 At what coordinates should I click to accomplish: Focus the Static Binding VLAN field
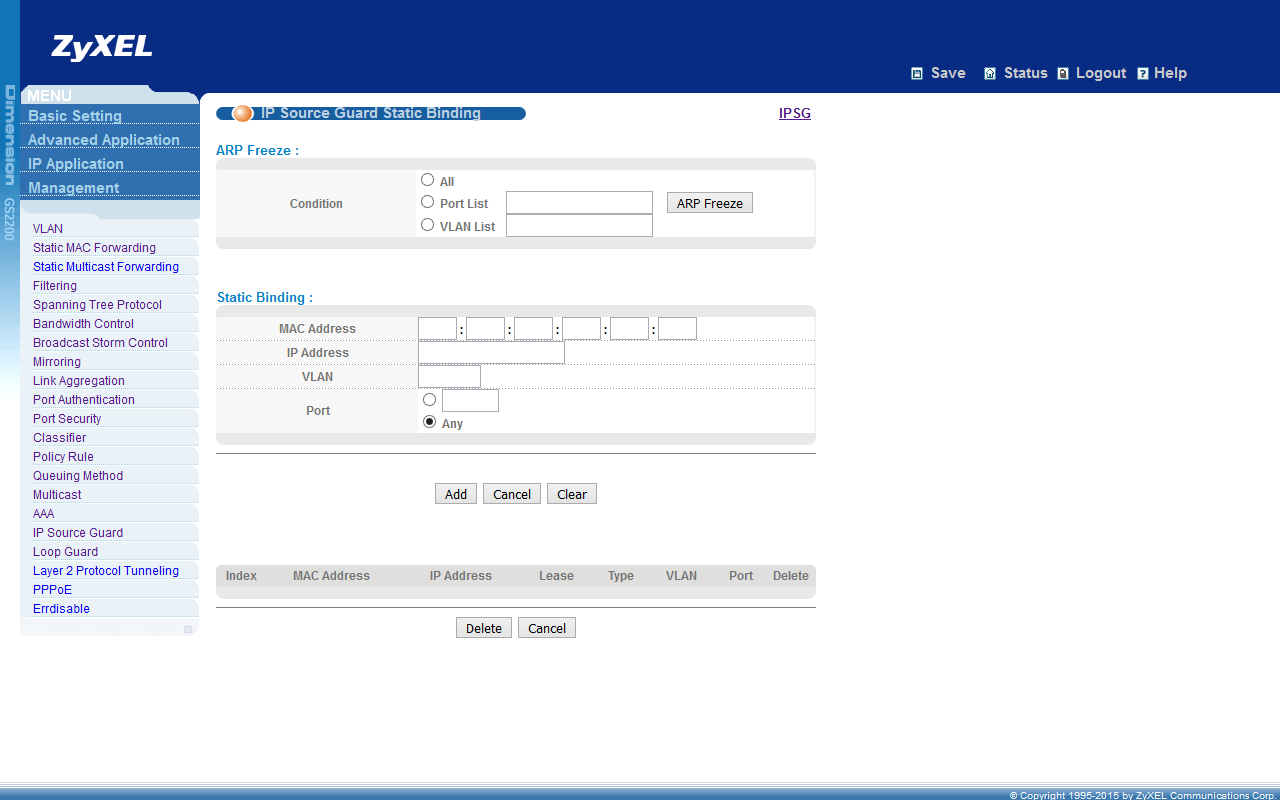point(449,377)
